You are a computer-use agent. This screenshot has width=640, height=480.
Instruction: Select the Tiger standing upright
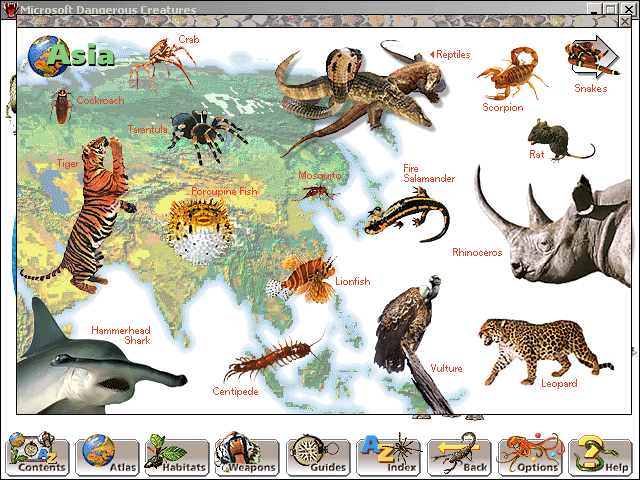pos(88,214)
